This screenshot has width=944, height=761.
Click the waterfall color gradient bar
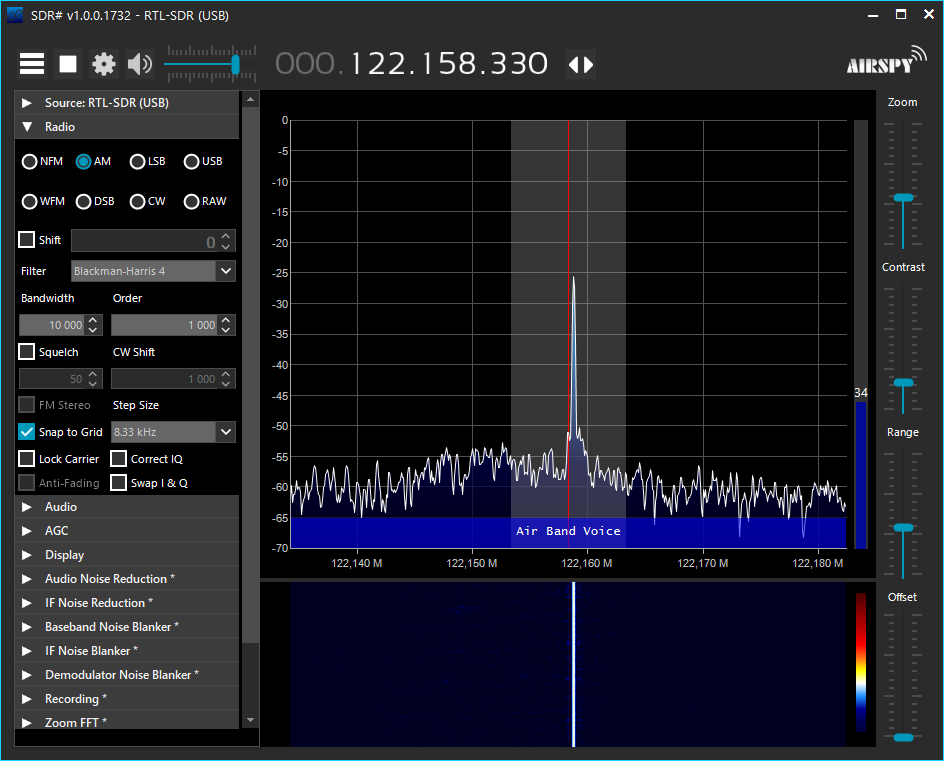tap(862, 662)
